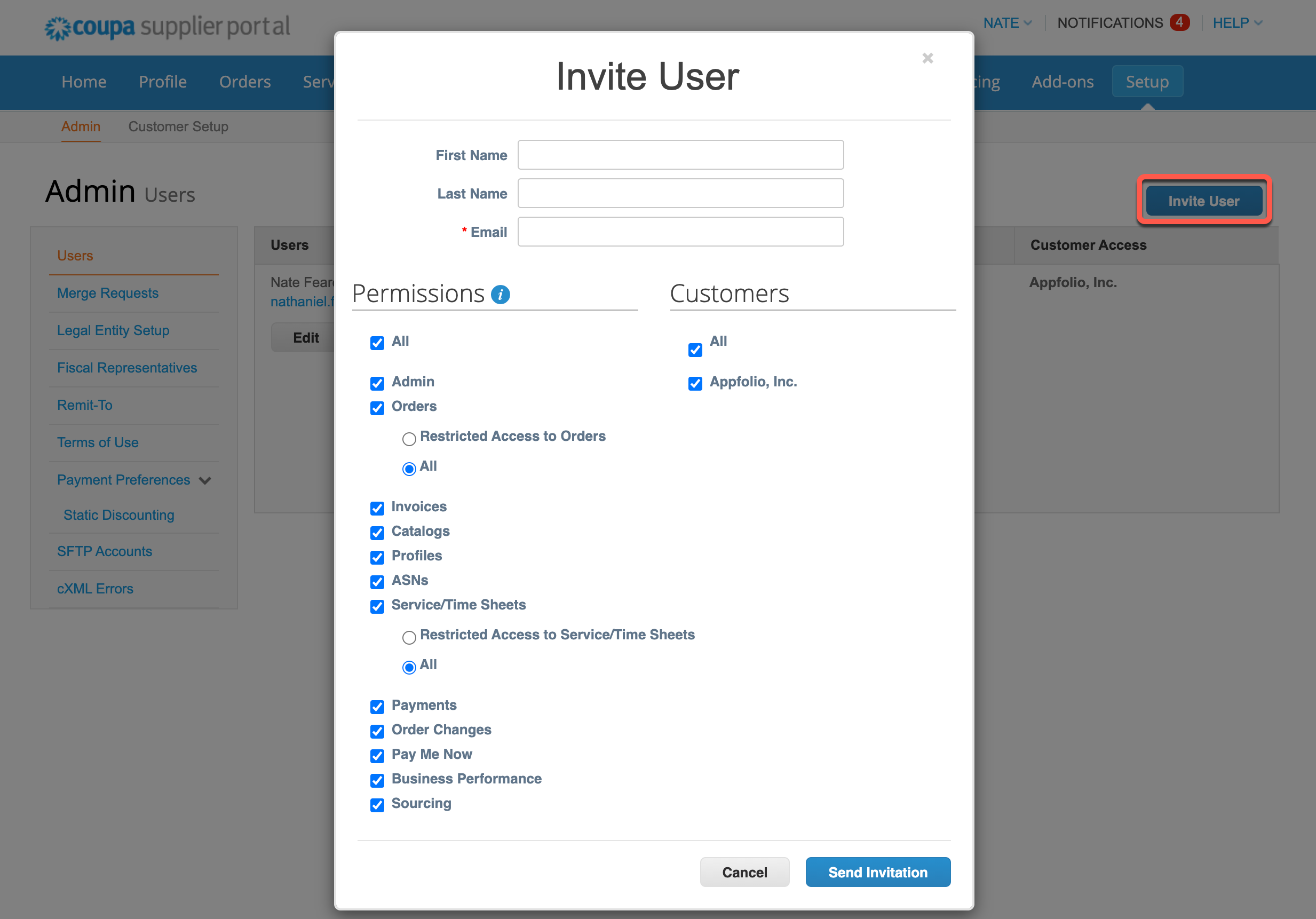Open the Merge Requests sidebar link
Viewport: 1316px width, 919px height.
108,293
